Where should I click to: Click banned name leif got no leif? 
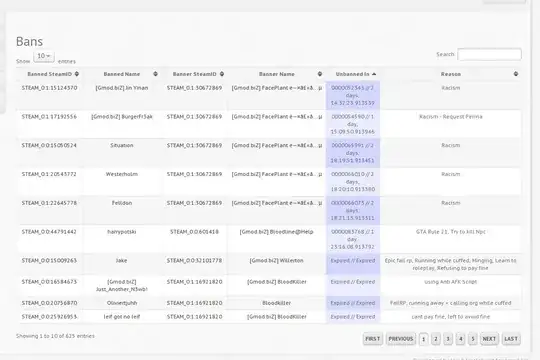[122, 317]
